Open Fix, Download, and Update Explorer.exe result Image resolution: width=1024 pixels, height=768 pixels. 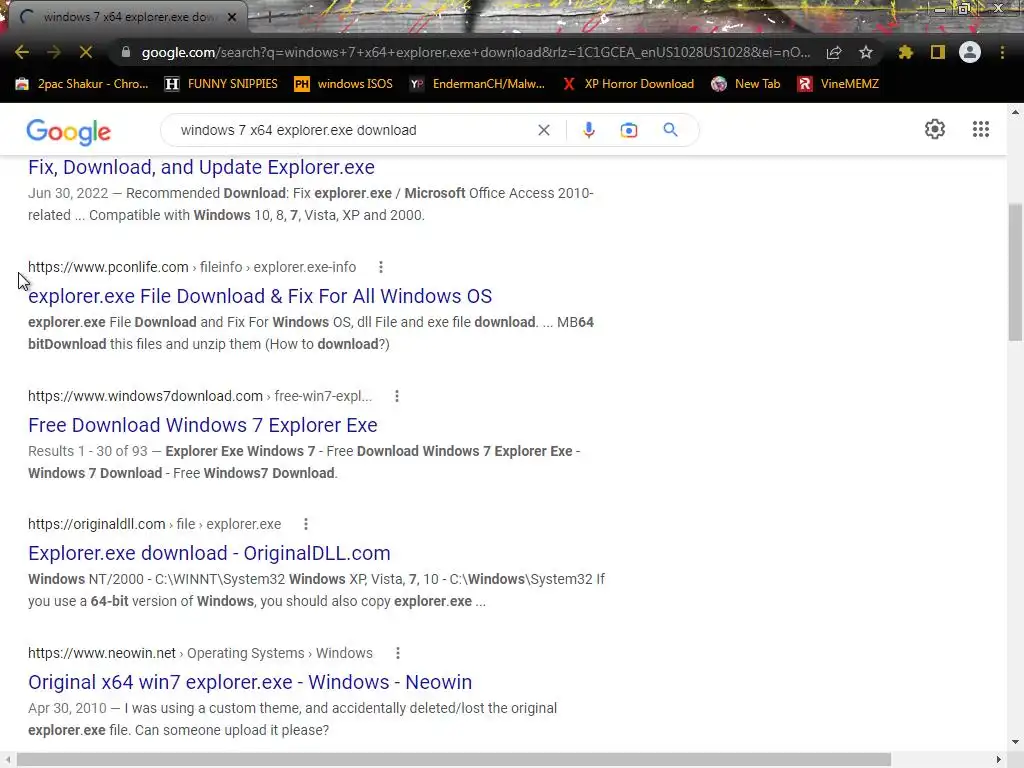(201, 167)
